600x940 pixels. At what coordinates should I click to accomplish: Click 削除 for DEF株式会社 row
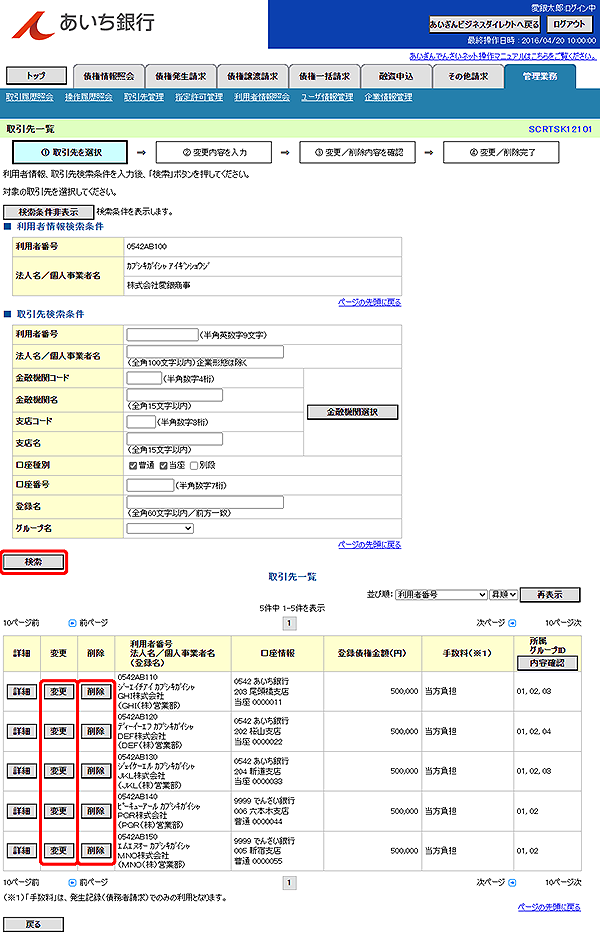[96, 731]
